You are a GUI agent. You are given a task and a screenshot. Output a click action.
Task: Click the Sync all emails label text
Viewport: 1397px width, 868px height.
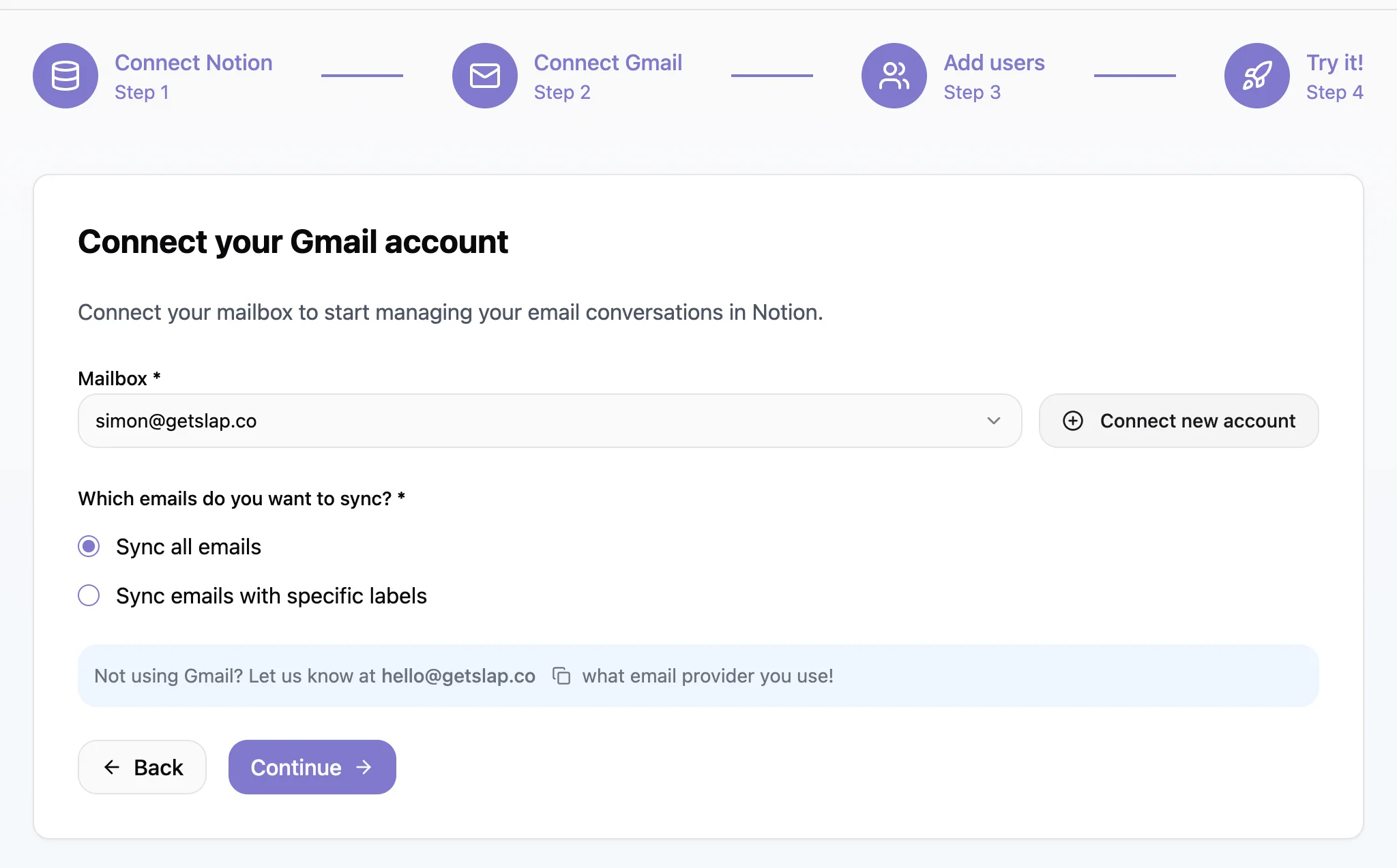pos(188,547)
